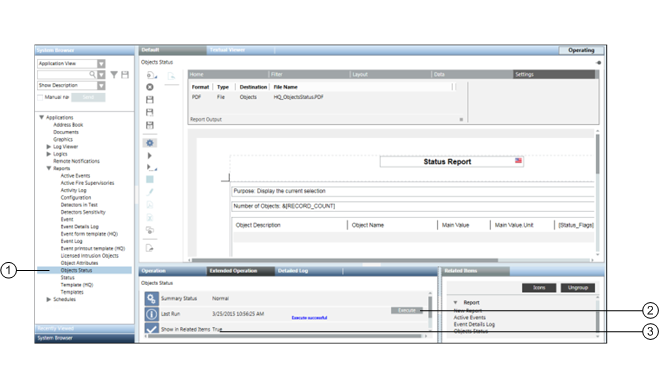Collapse the Reports tree node

click(x=48, y=168)
